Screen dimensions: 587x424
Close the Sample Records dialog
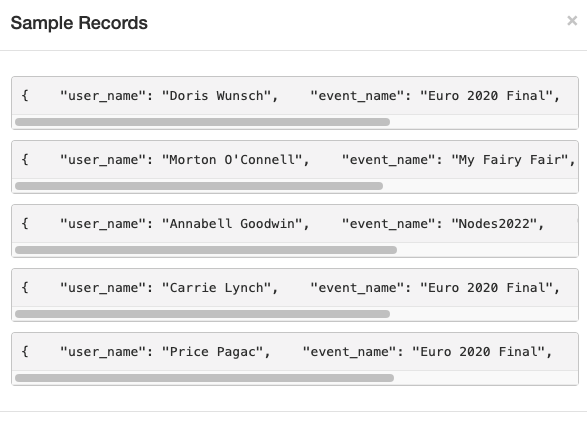point(572,21)
